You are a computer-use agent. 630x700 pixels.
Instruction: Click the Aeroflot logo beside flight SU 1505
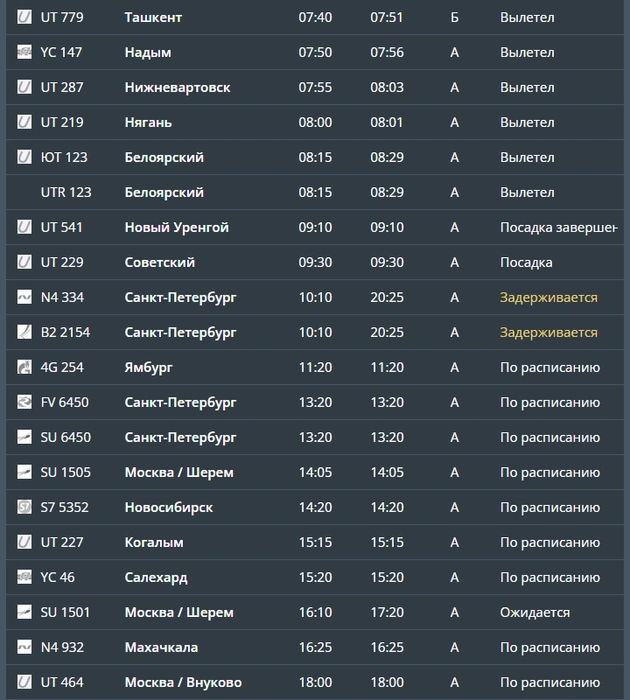24,472
